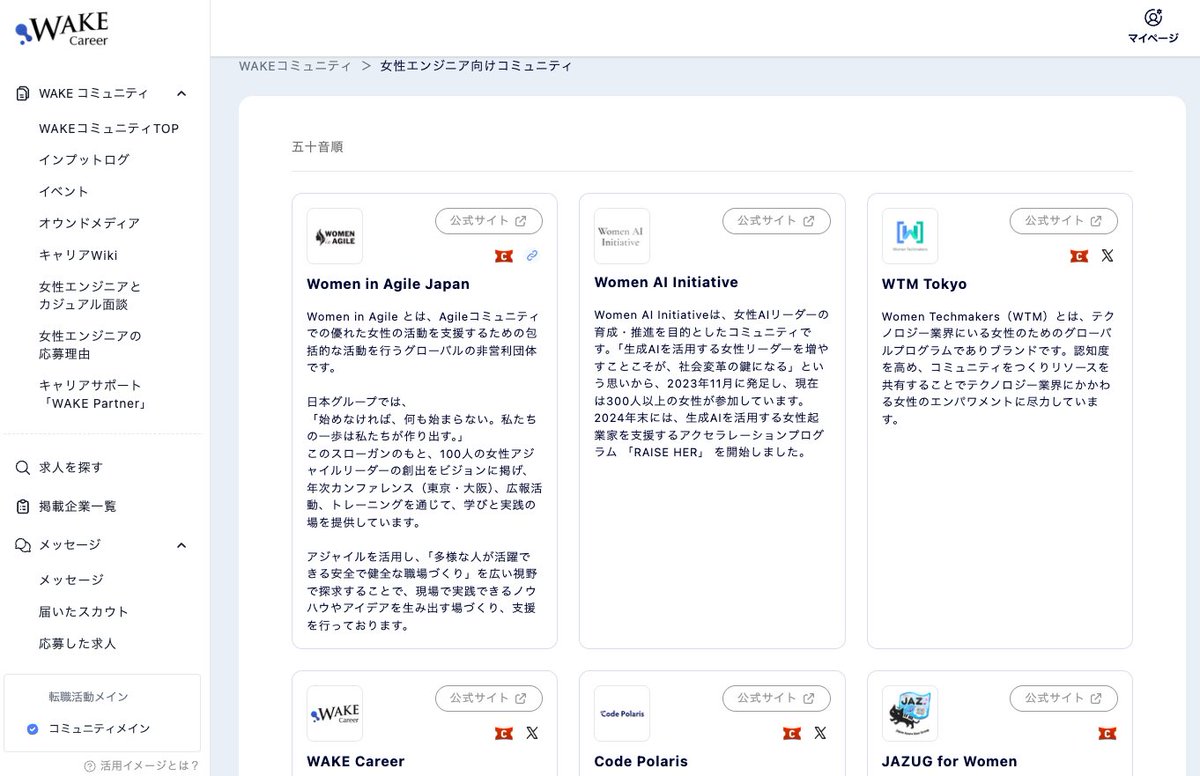
Task: Click WAKE コミュニティ section document icon
Action: [22, 93]
